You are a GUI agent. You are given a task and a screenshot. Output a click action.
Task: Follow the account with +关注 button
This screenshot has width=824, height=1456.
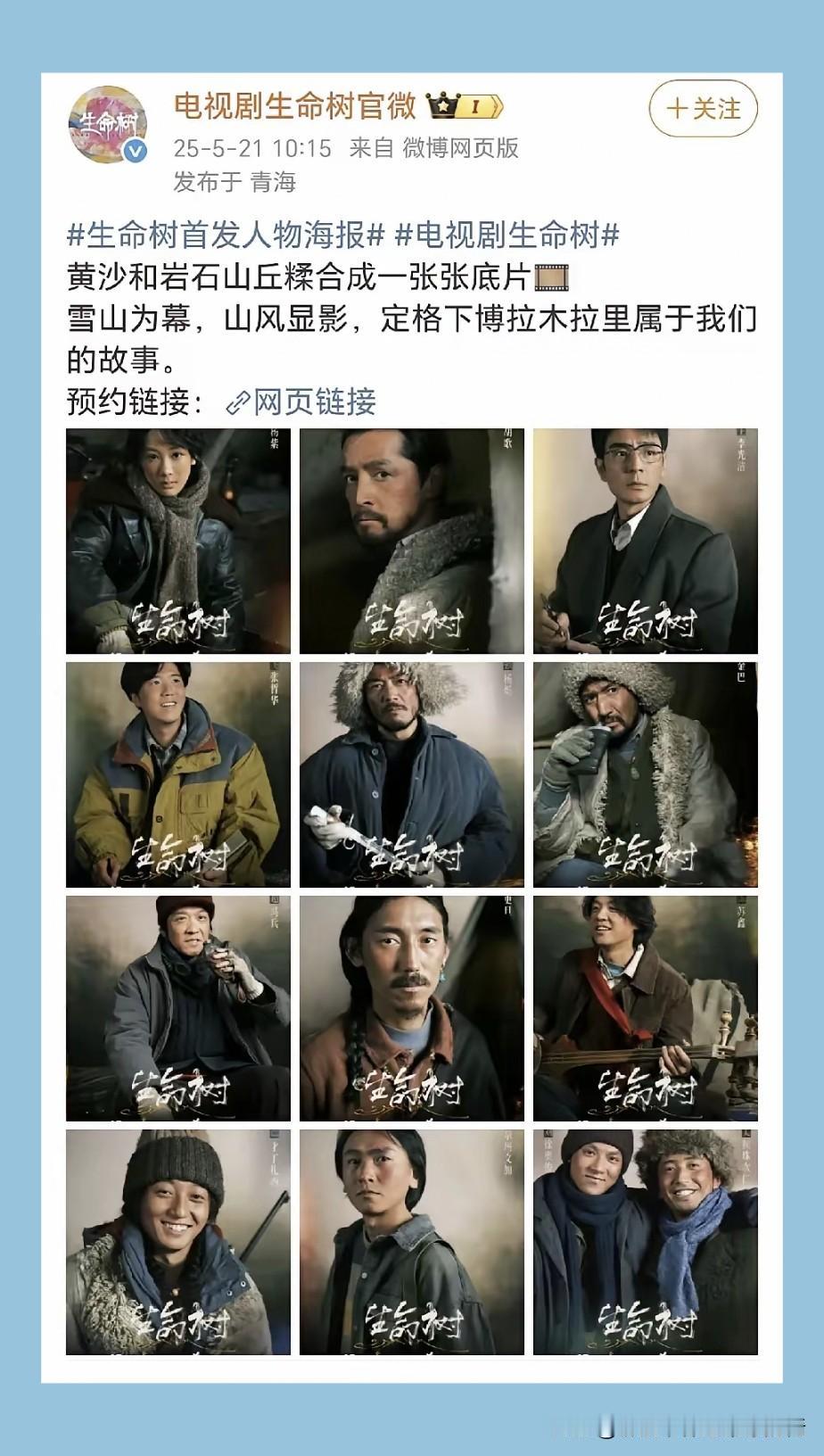(703, 109)
